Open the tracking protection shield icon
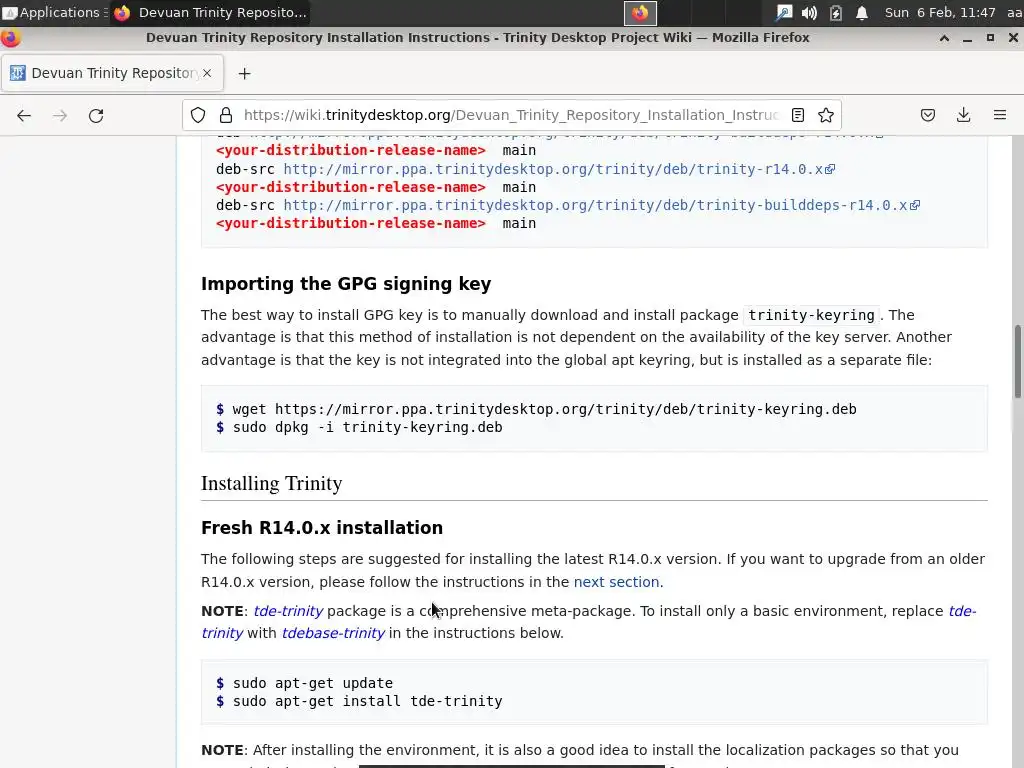Screen dimensions: 1024x768 pos(198,116)
